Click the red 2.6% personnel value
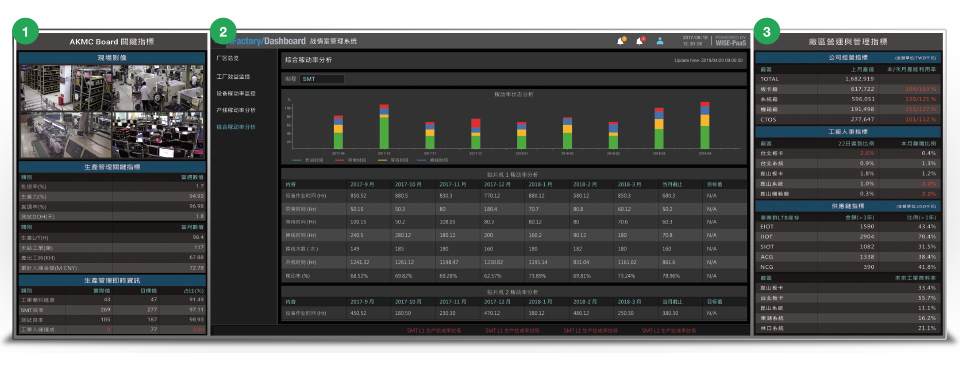The image size is (960, 370). coord(866,153)
